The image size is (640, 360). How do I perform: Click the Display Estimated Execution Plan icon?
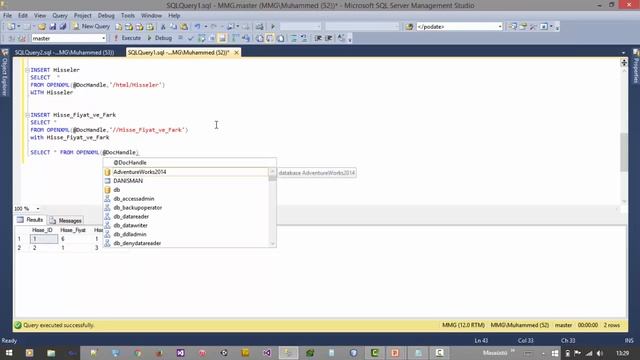pos(202,38)
